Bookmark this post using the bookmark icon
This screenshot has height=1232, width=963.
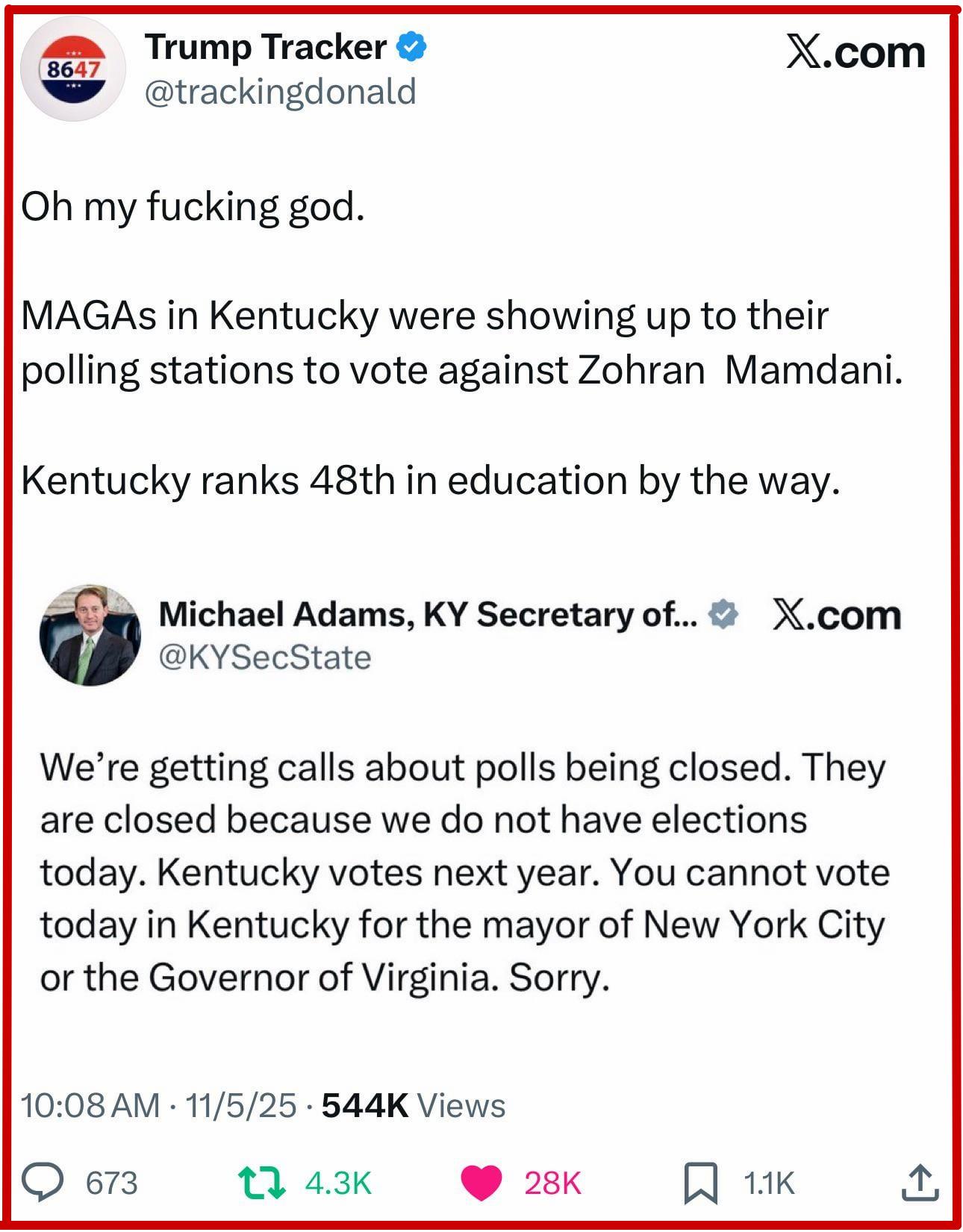pyautogui.click(x=700, y=1183)
